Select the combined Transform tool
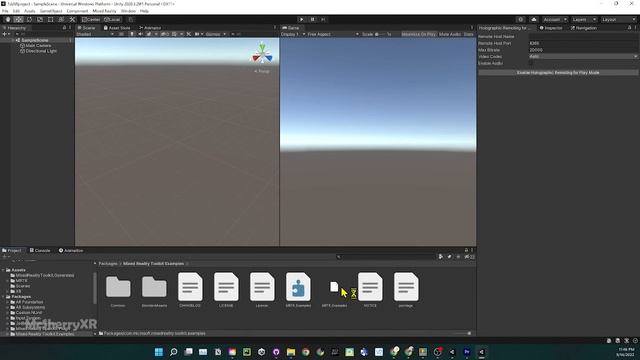The image size is (640, 360). (x=61, y=20)
